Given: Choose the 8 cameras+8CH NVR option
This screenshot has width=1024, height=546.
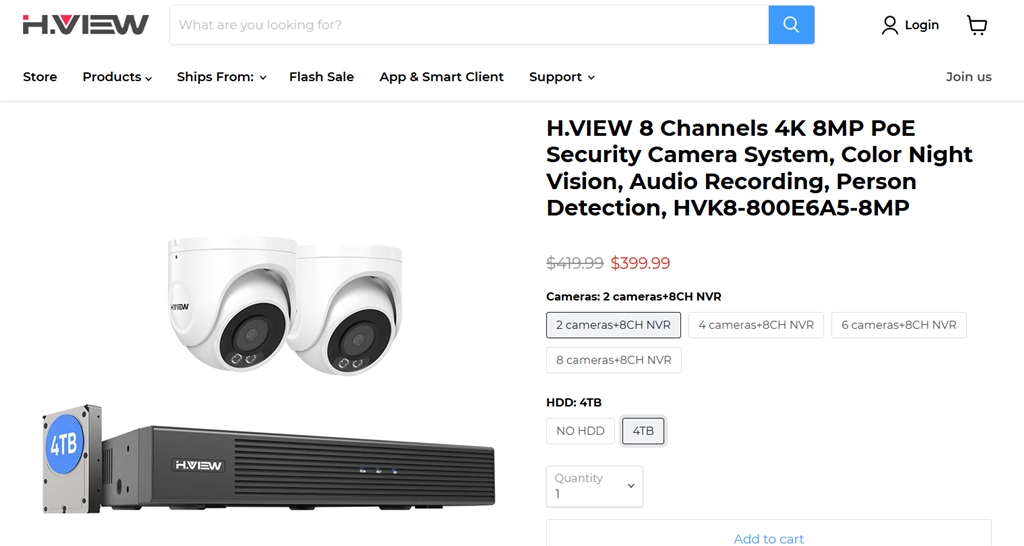Looking at the screenshot, I should (614, 360).
